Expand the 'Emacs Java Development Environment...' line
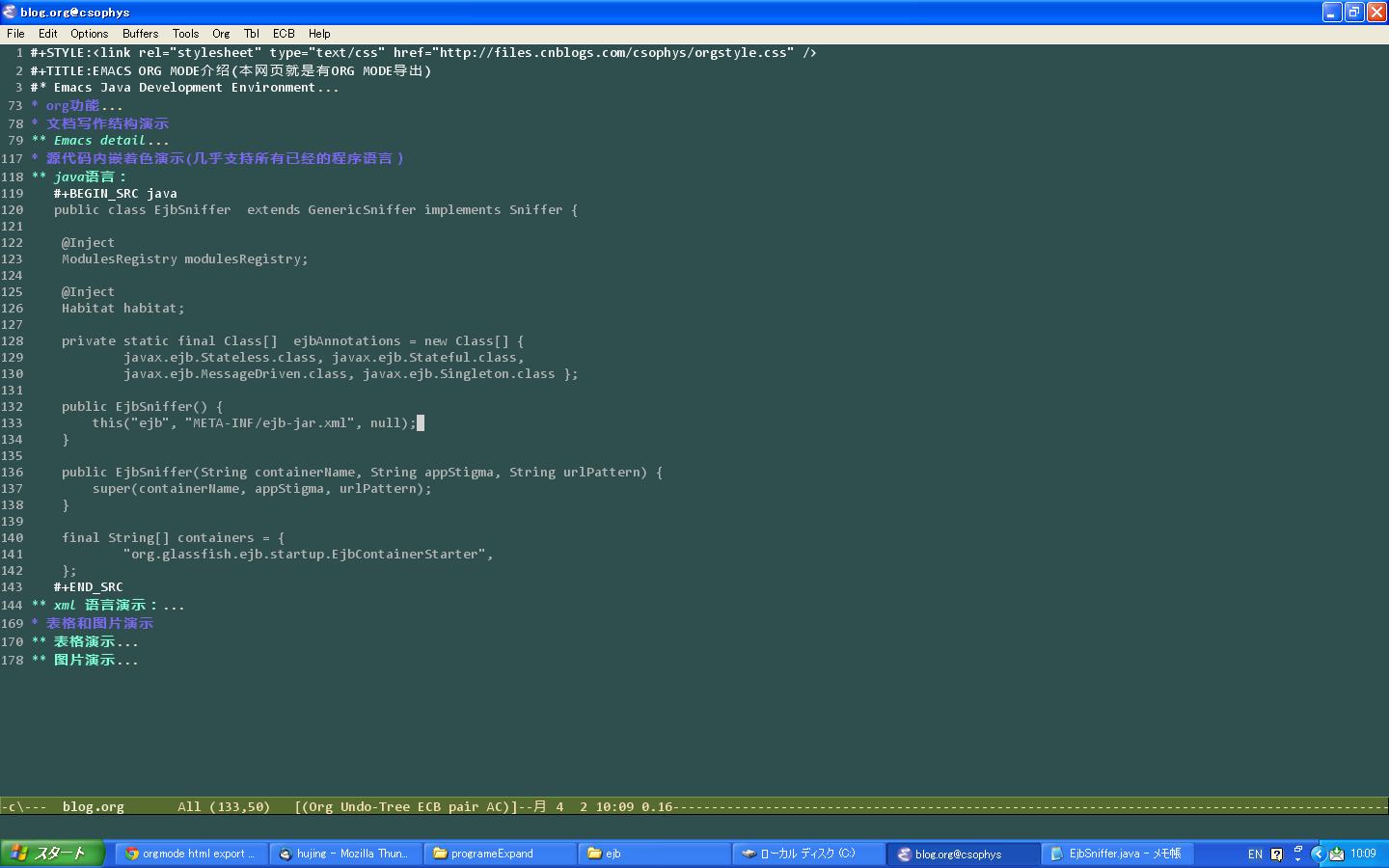 pyautogui.click(x=184, y=87)
